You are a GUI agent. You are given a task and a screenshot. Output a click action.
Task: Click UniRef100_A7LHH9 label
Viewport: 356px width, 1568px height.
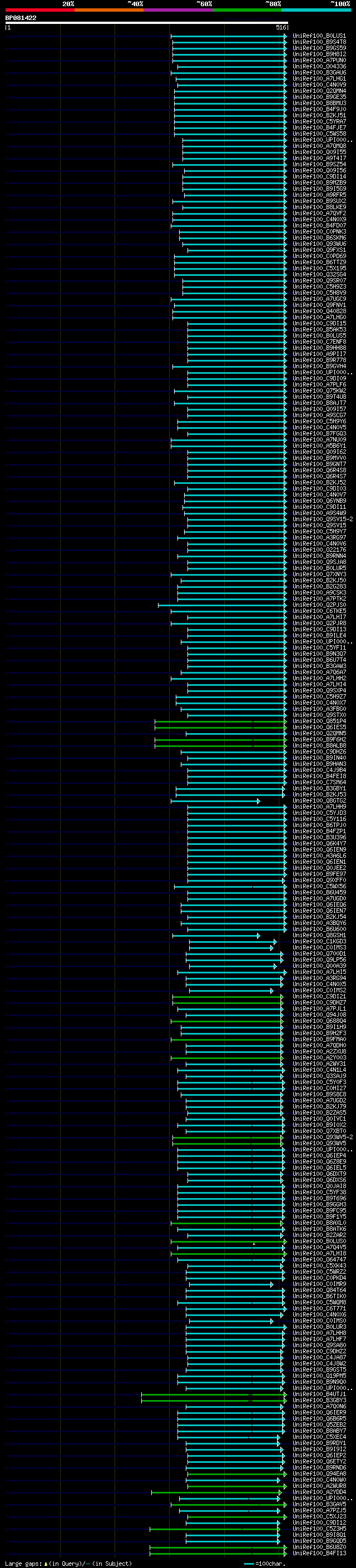point(319,807)
